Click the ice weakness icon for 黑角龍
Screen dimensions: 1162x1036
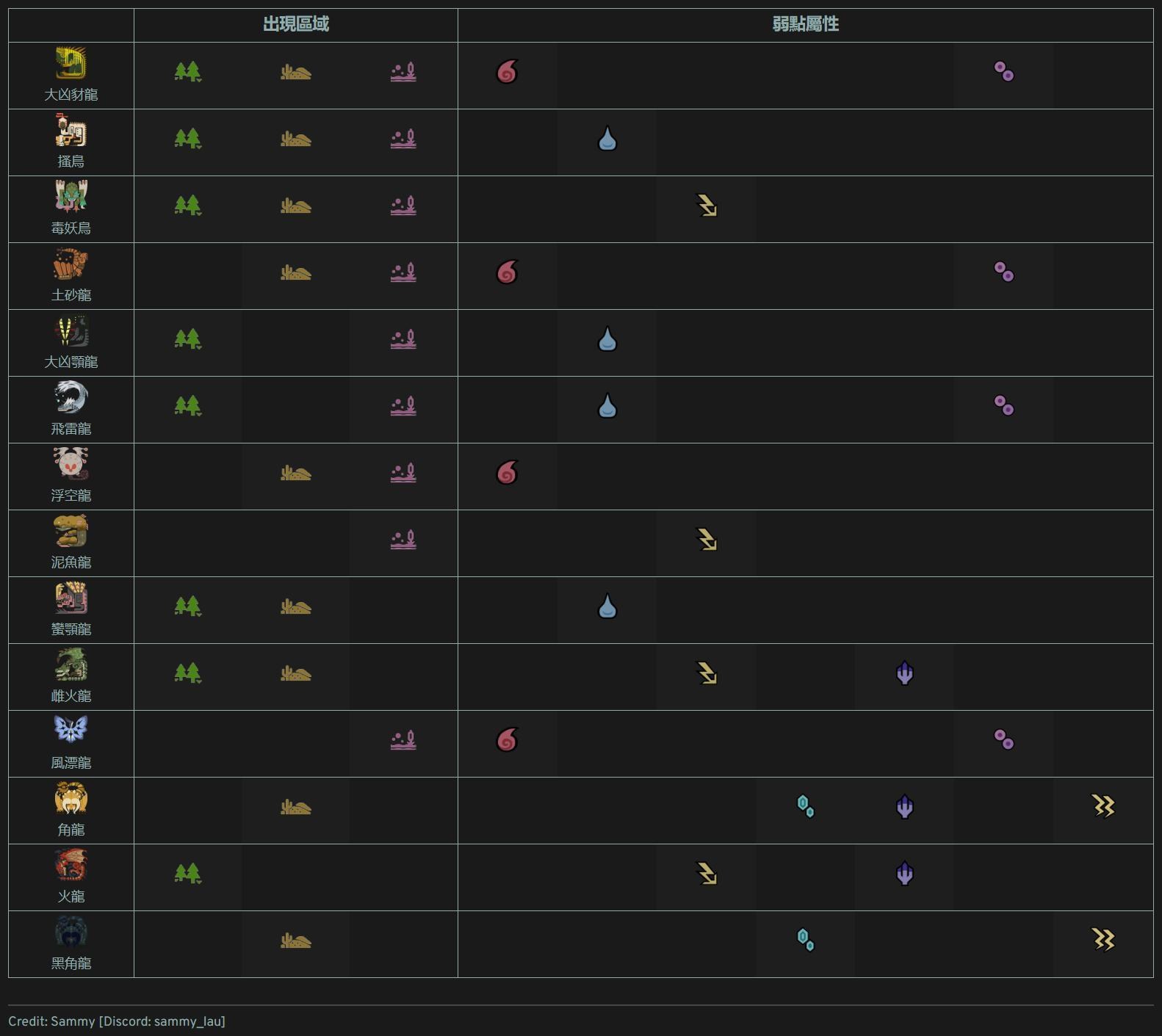pos(805,941)
